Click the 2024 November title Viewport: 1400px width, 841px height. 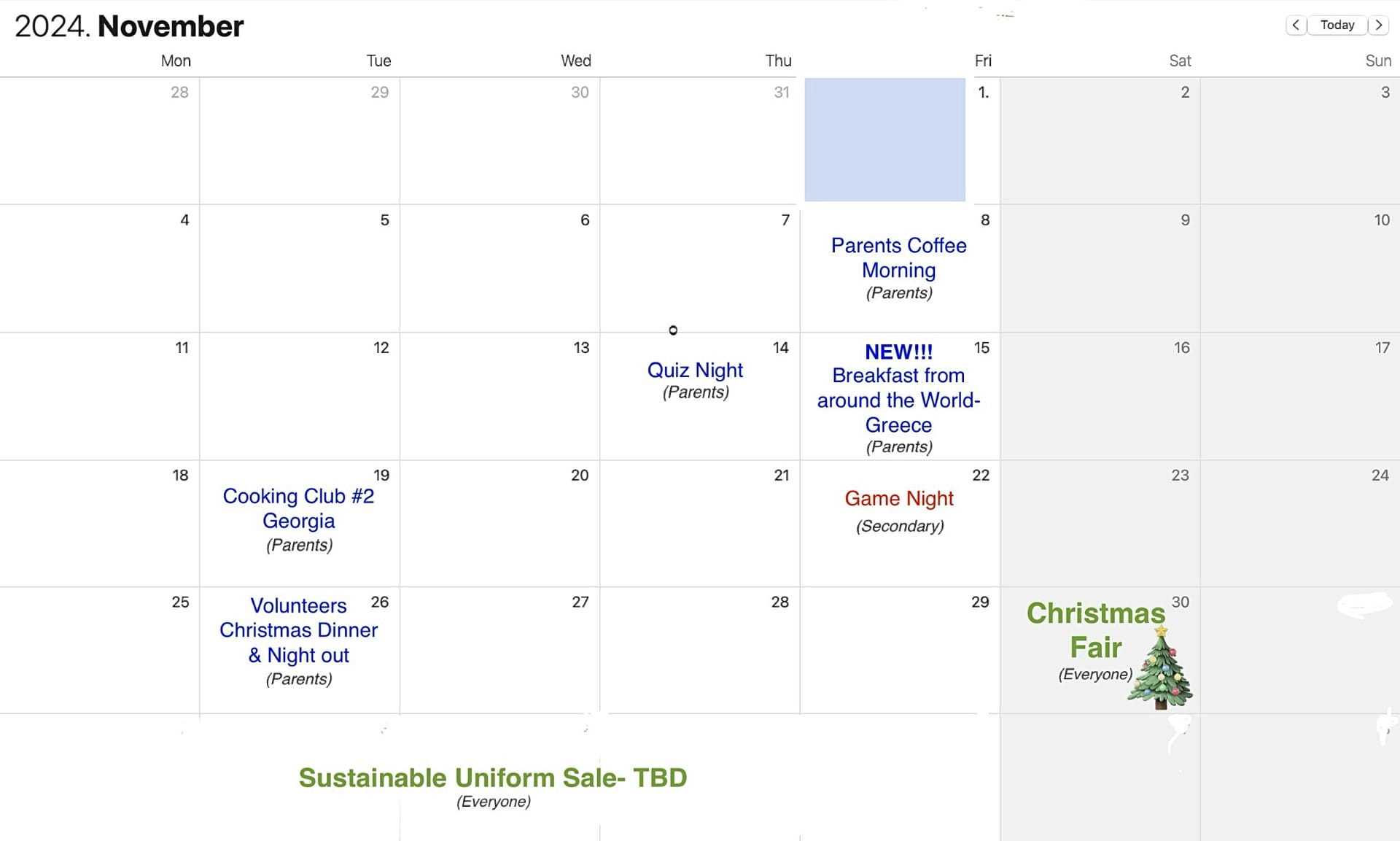(129, 26)
